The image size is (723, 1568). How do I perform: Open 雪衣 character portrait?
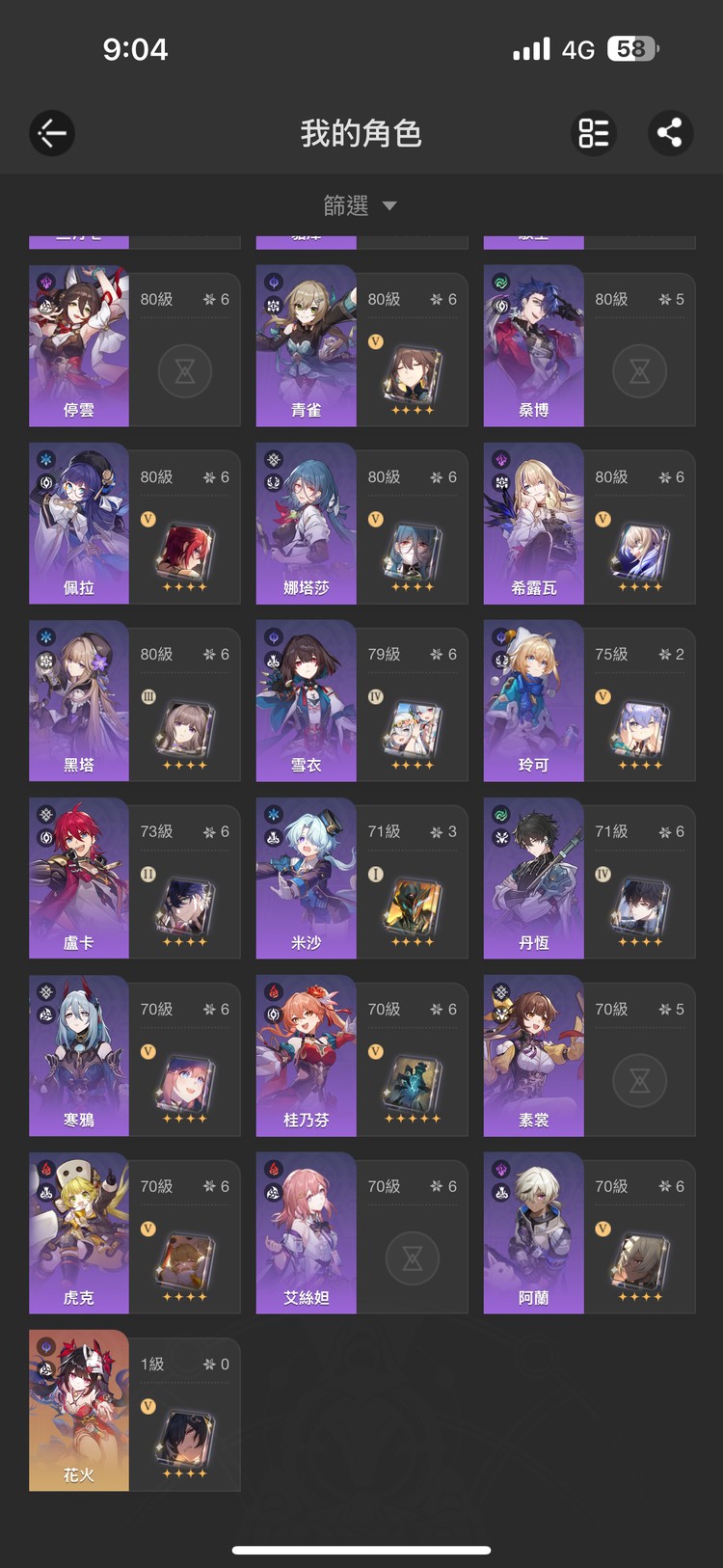coord(307,701)
